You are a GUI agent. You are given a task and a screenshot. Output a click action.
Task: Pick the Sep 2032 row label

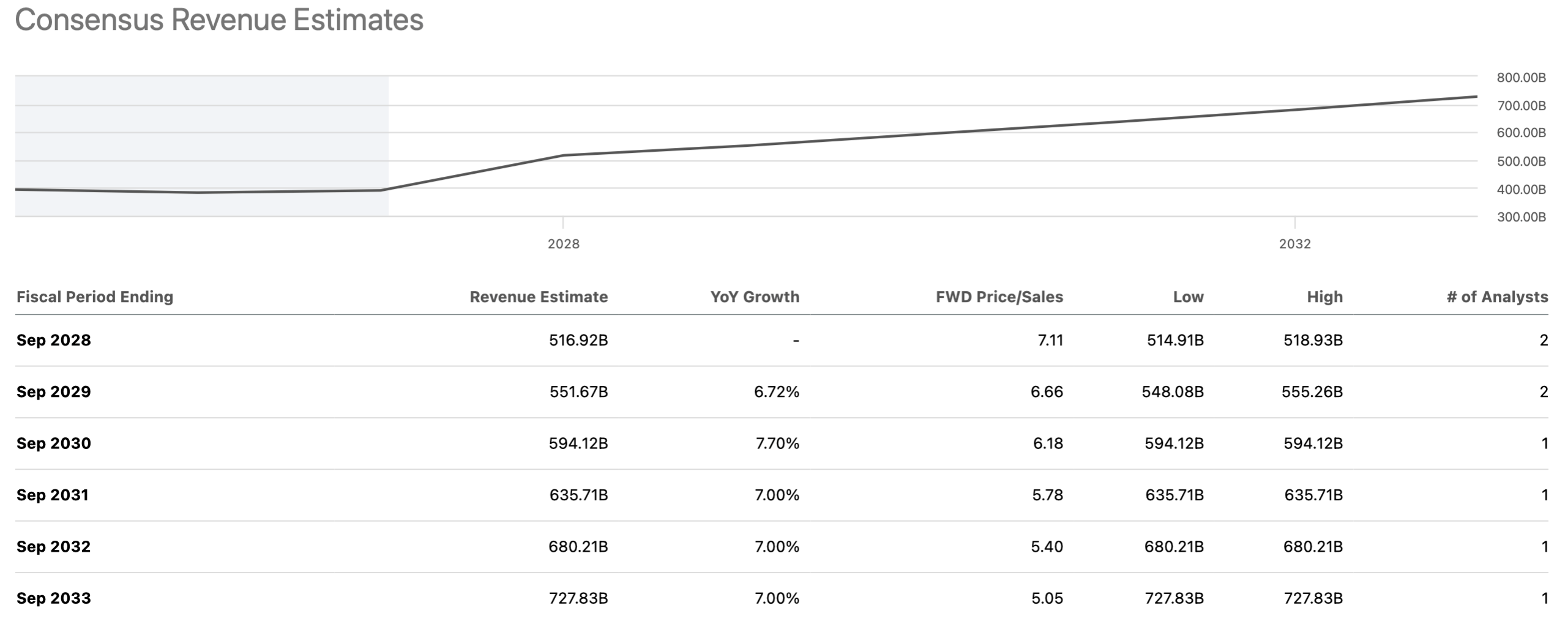[x=54, y=546]
